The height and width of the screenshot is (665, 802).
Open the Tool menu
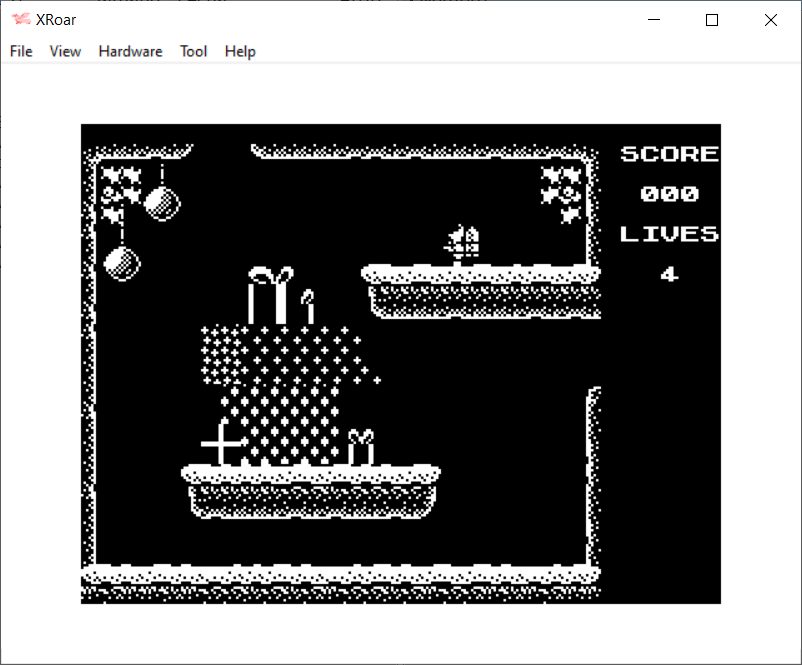193,51
